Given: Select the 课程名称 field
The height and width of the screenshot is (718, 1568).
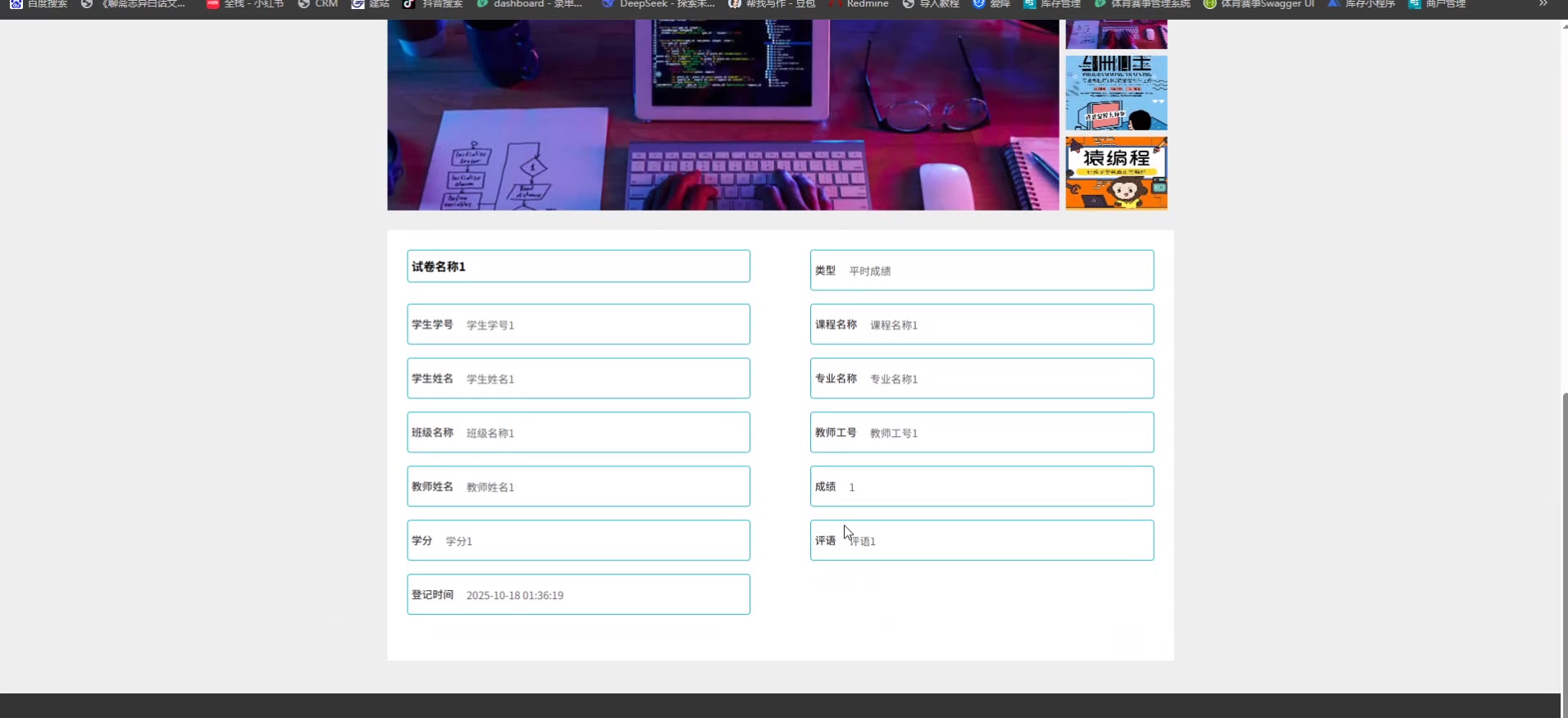Looking at the screenshot, I should [x=982, y=325].
